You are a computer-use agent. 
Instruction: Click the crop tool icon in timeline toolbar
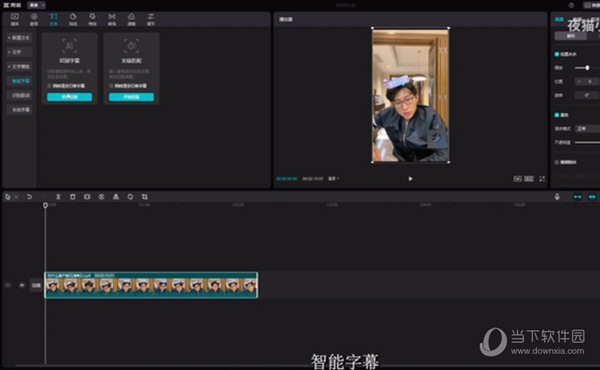click(145, 197)
